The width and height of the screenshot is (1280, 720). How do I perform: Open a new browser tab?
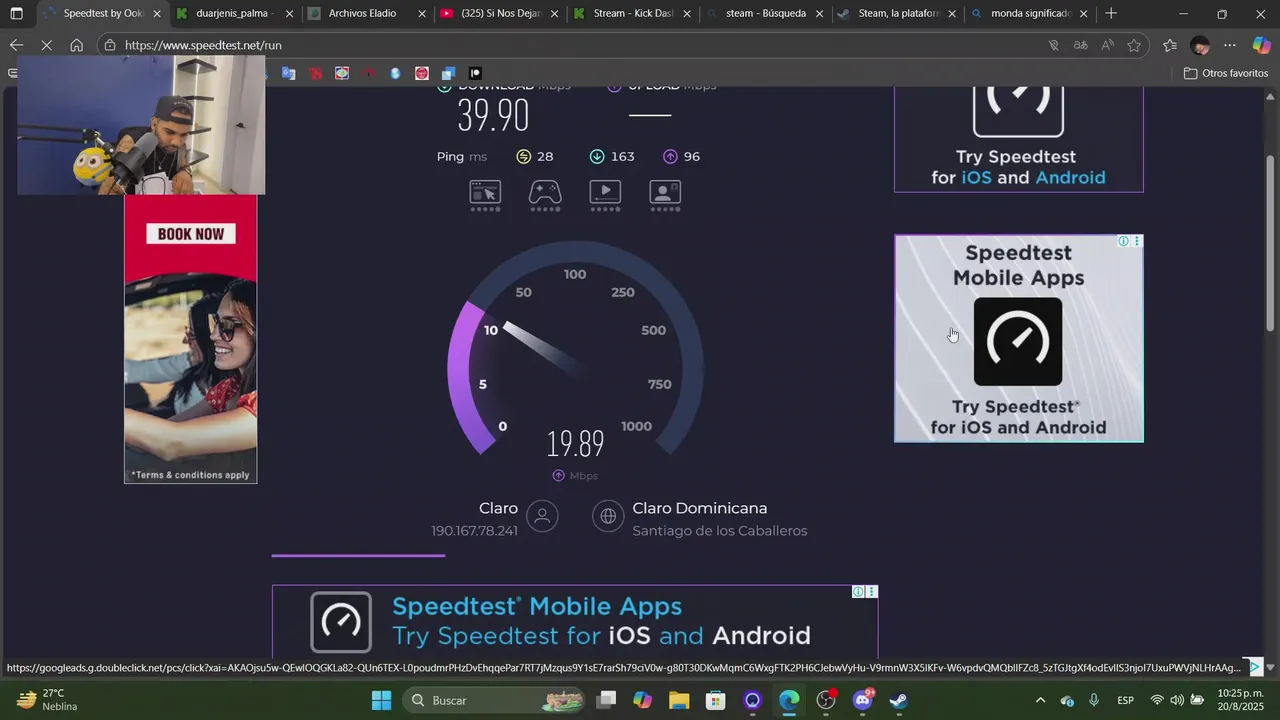(x=1111, y=14)
